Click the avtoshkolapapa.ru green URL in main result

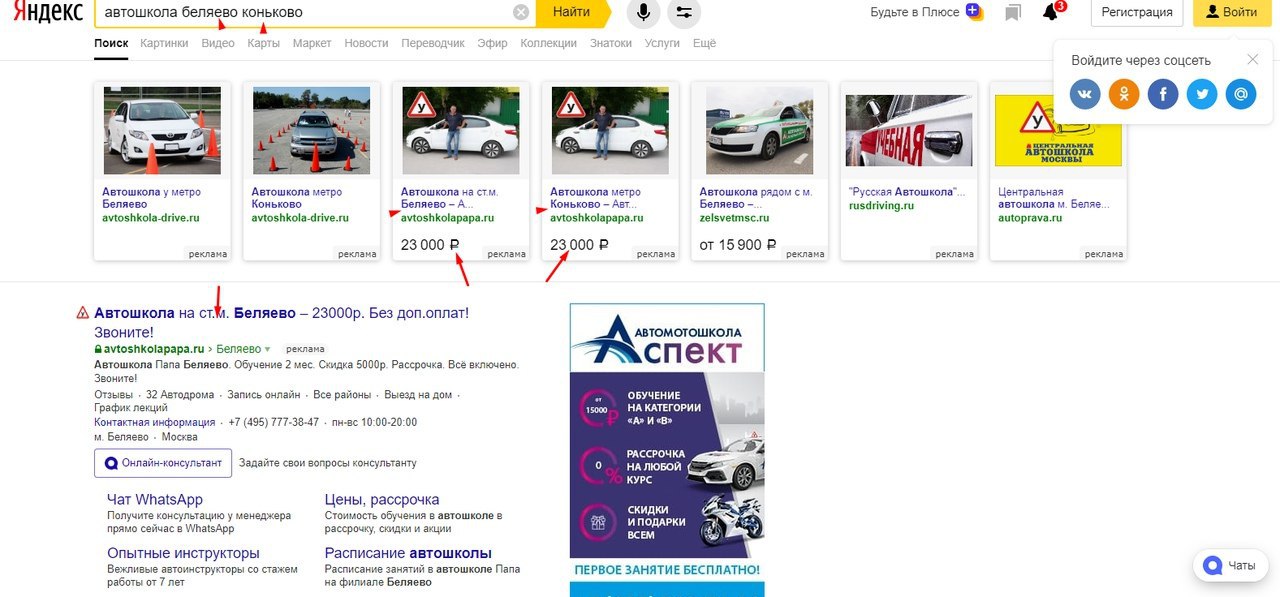pyautogui.click(x=154, y=349)
